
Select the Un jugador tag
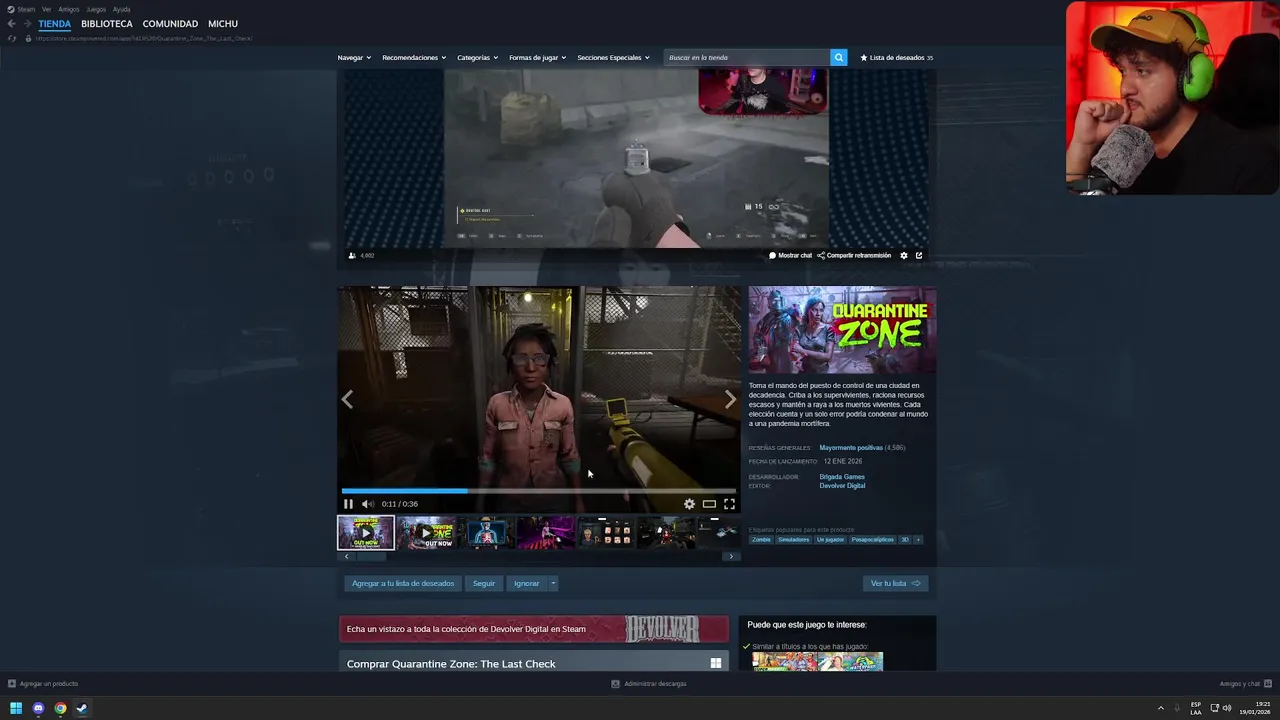click(x=830, y=540)
